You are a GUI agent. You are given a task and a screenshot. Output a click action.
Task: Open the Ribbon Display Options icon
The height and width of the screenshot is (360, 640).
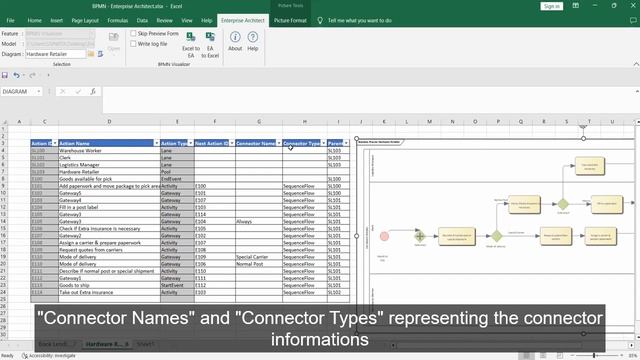(x=576, y=6)
